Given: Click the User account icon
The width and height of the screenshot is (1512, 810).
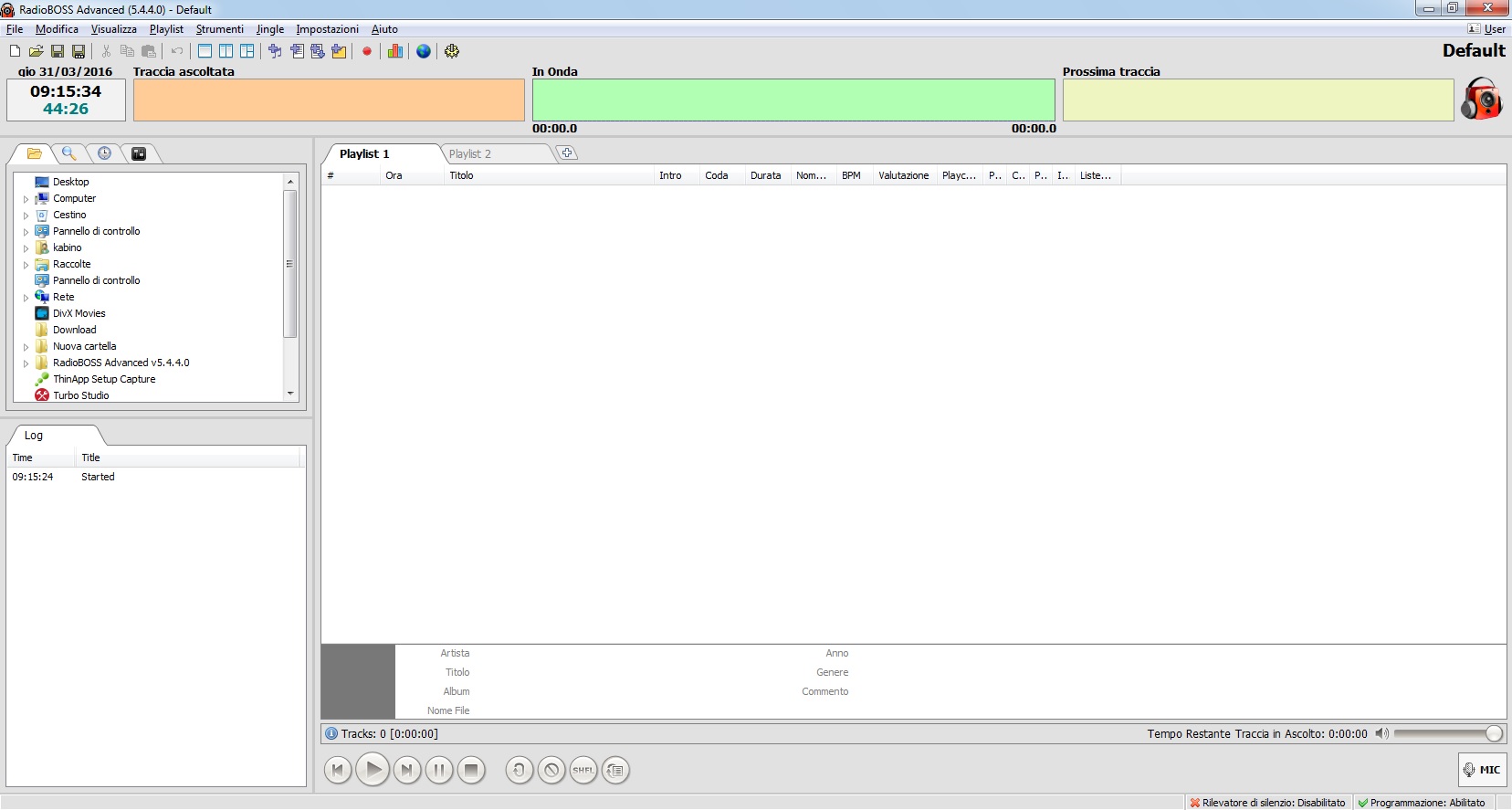Looking at the screenshot, I should point(1486,29).
